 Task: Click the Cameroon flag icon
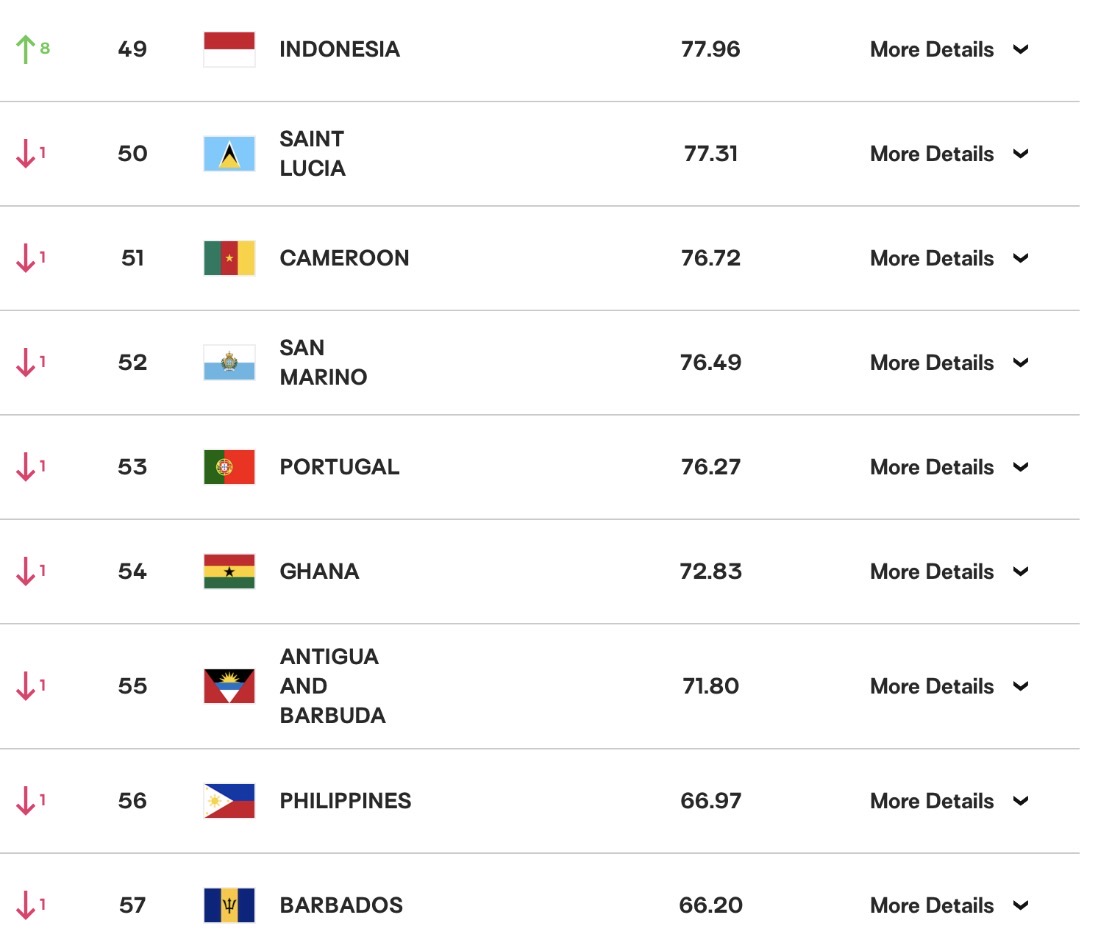(229, 258)
